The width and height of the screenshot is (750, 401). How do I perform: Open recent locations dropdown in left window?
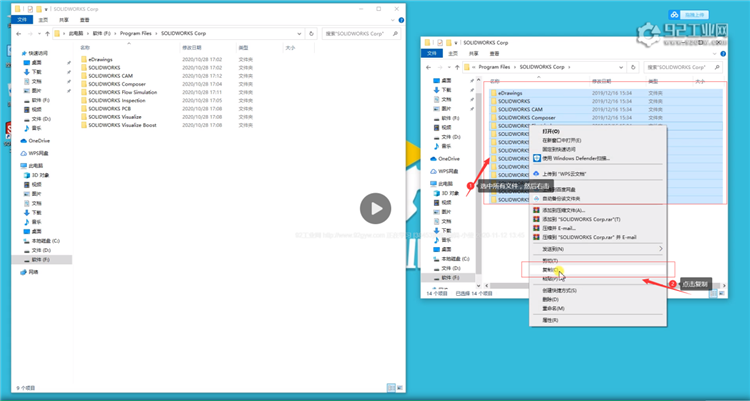pos(40,33)
